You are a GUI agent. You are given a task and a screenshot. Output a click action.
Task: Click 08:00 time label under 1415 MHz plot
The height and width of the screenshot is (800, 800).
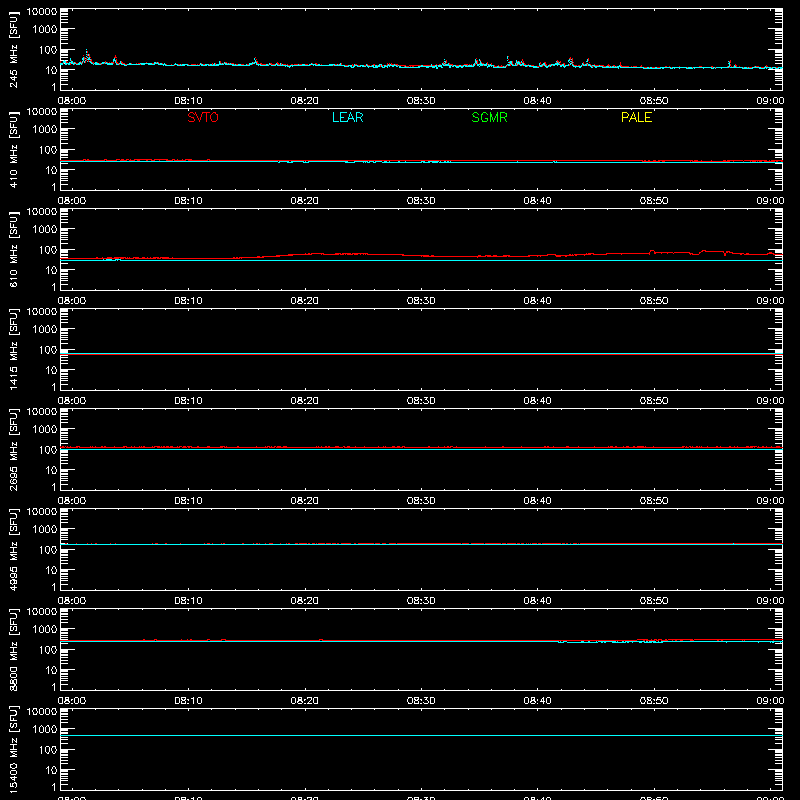point(72,401)
